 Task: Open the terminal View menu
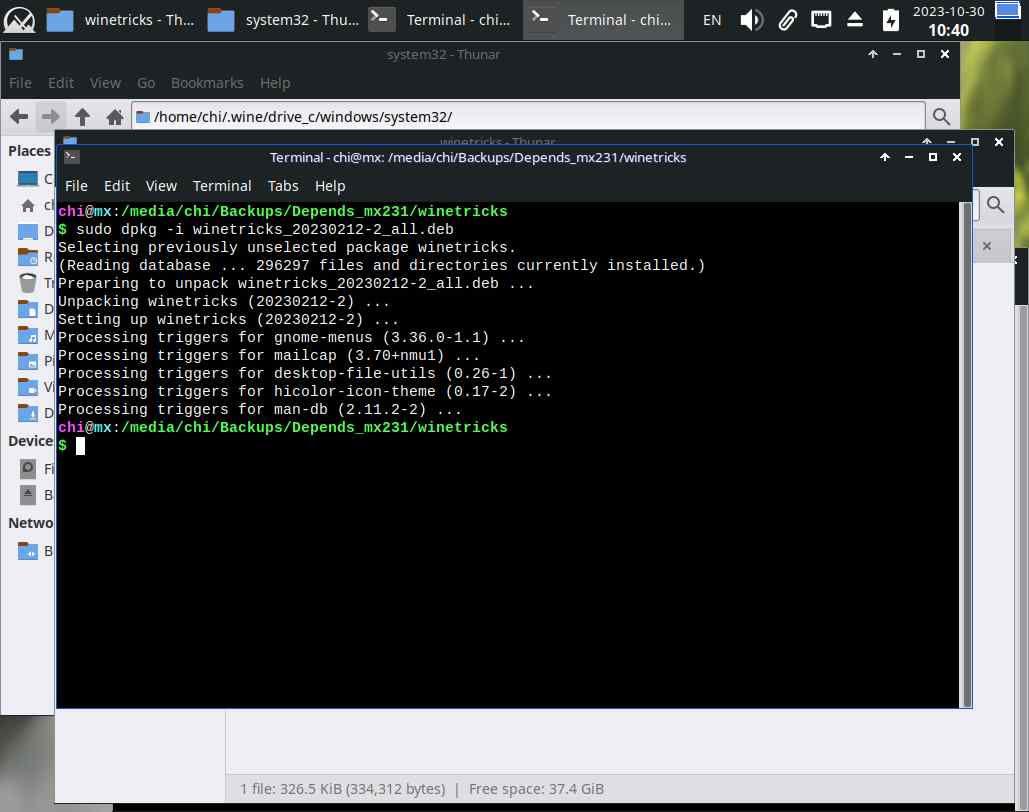pos(161,186)
